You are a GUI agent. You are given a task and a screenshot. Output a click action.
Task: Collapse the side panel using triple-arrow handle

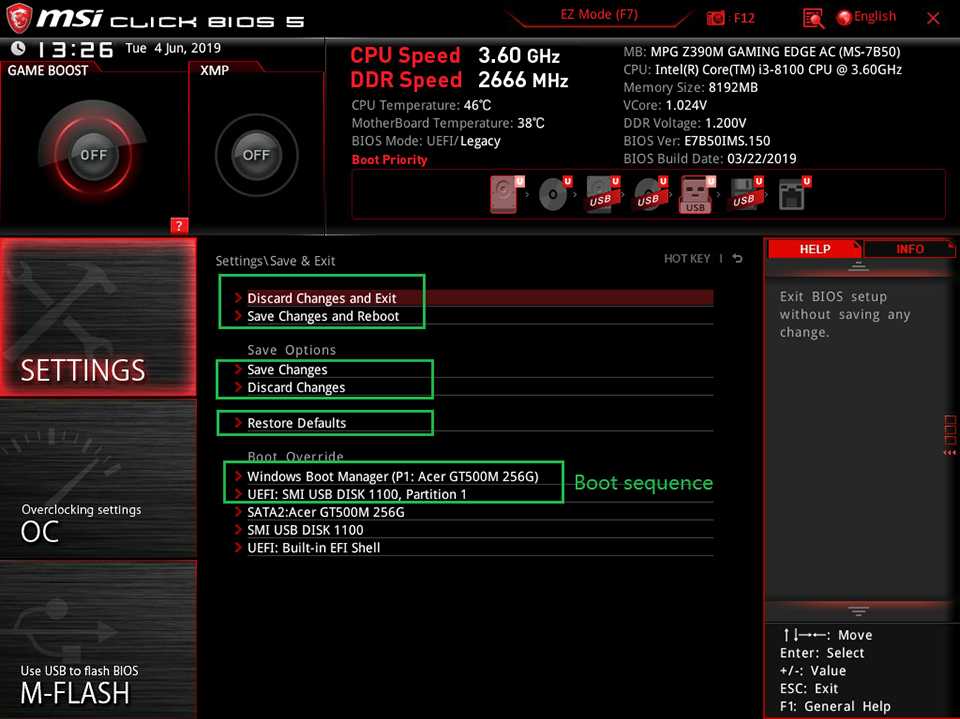[950, 453]
